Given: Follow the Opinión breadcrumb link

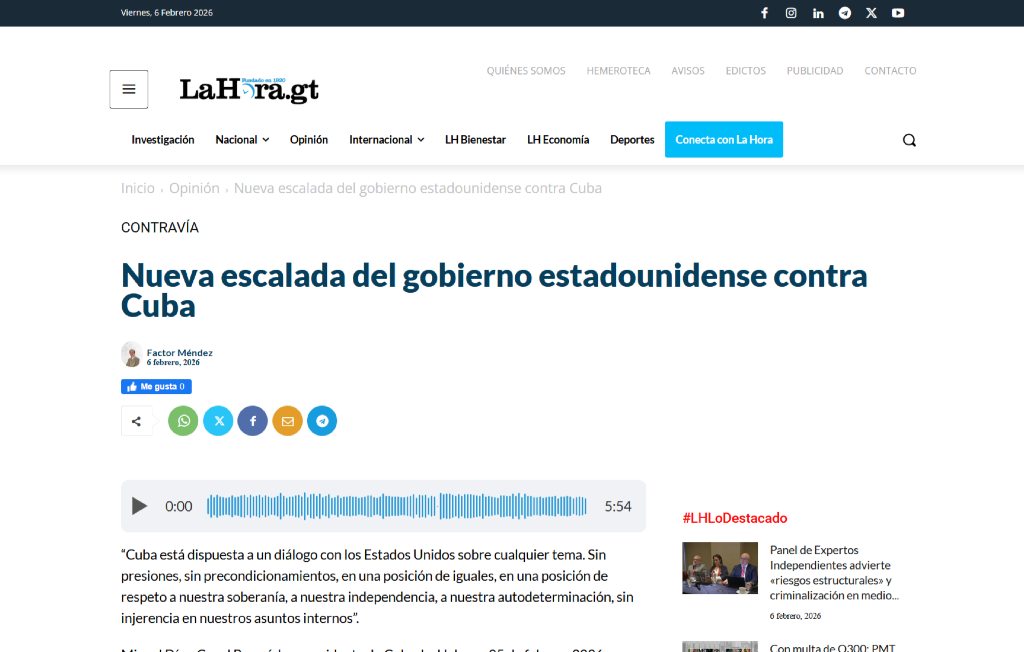Looking at the screenshot, I should [194, 187].
